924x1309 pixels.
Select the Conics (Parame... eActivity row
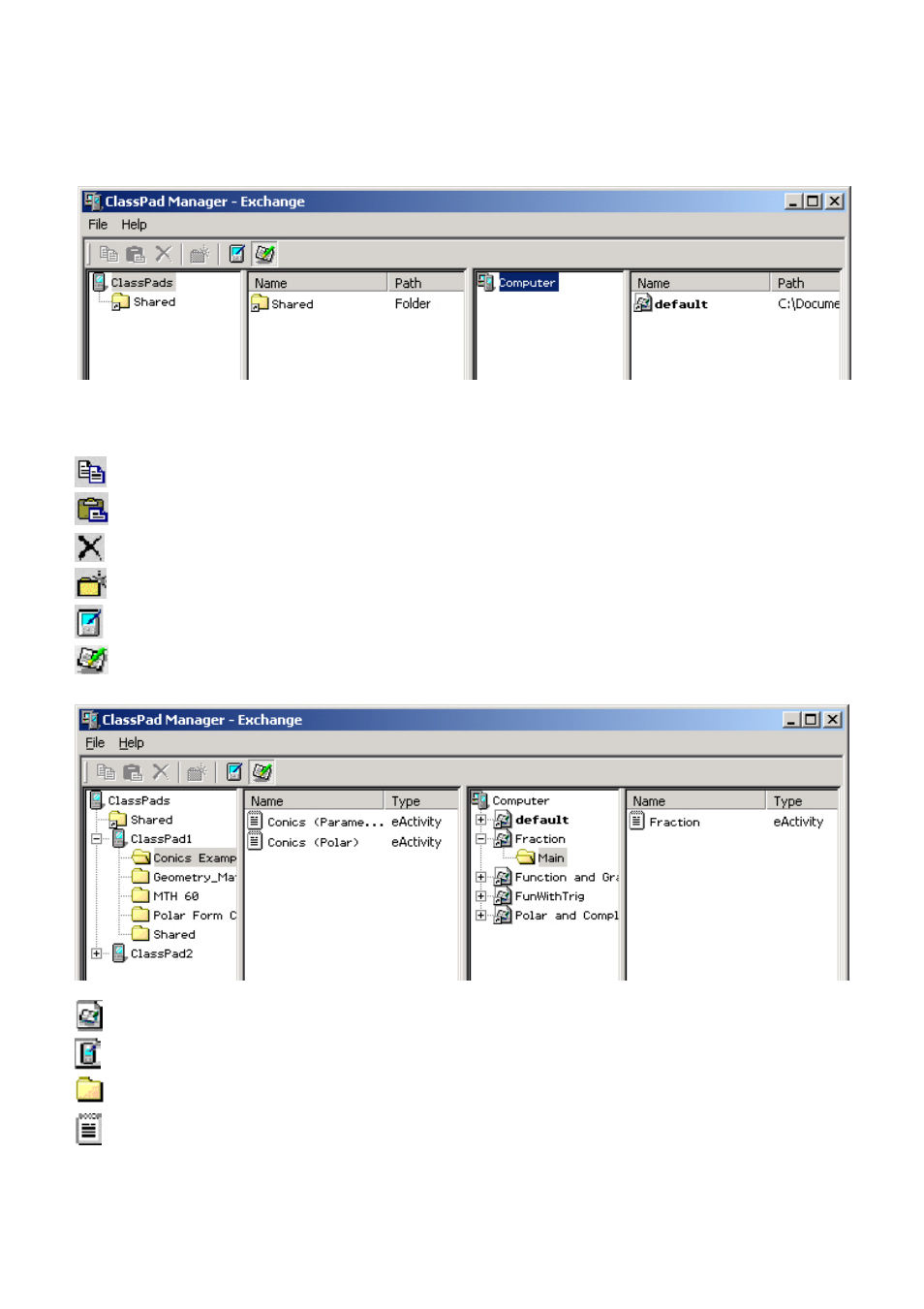pos(353,822)
